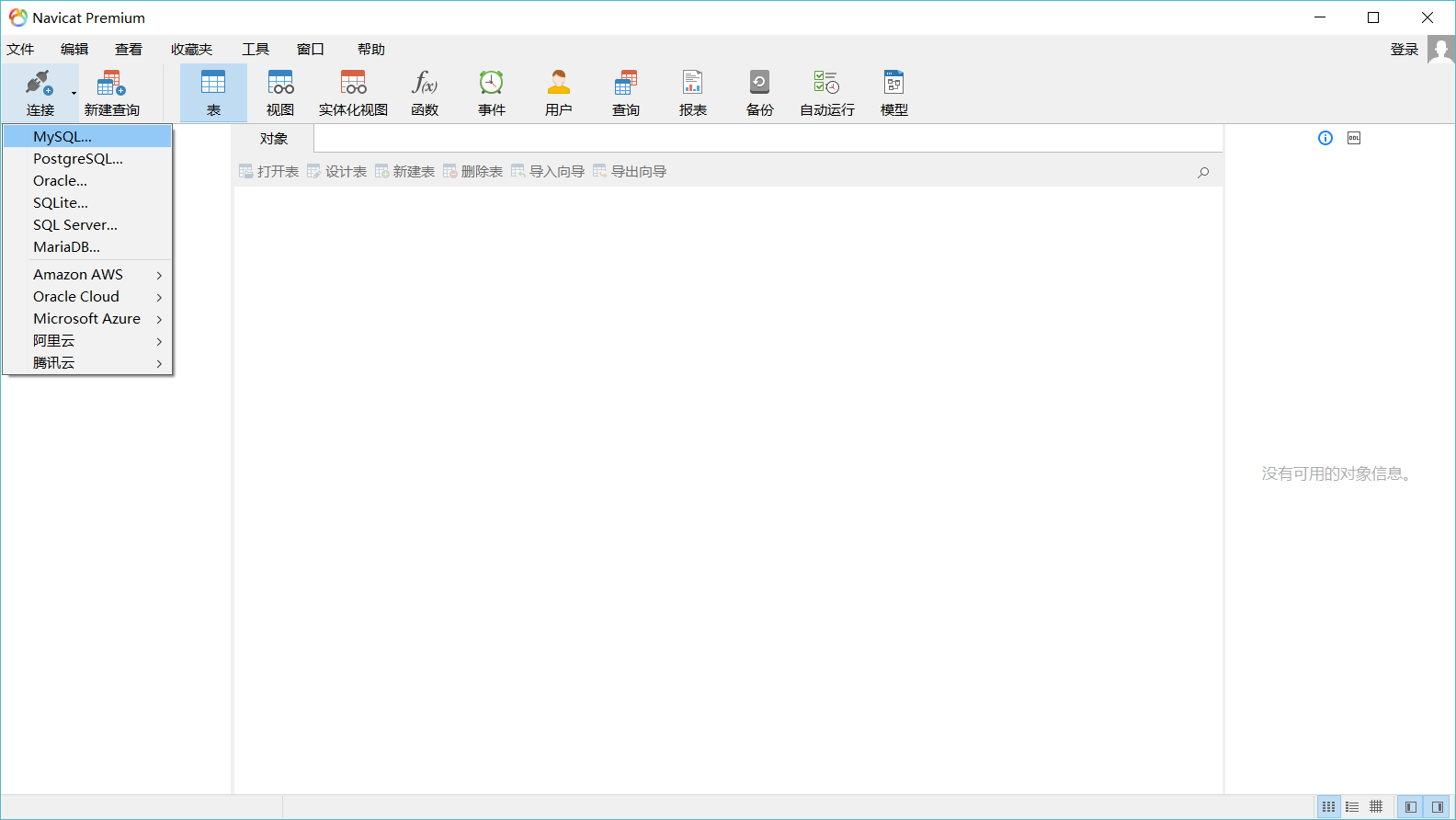Choose MySQL... from connection menu
Viewport: 1456px width, 820px height.
click(x=87, y=136)
